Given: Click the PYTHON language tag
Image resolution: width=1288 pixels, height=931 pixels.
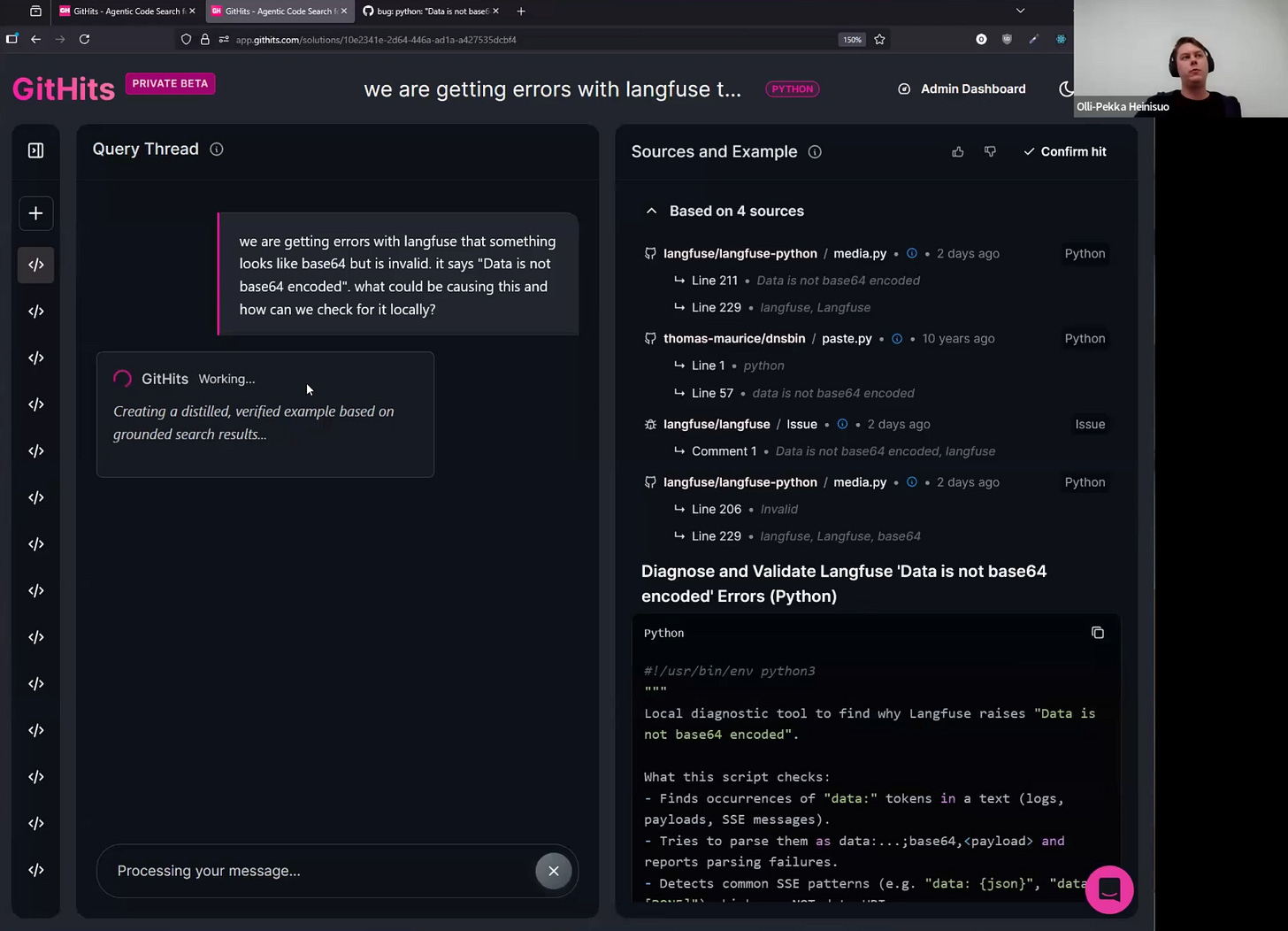Looking at the screenshot, I should (792, 88).
